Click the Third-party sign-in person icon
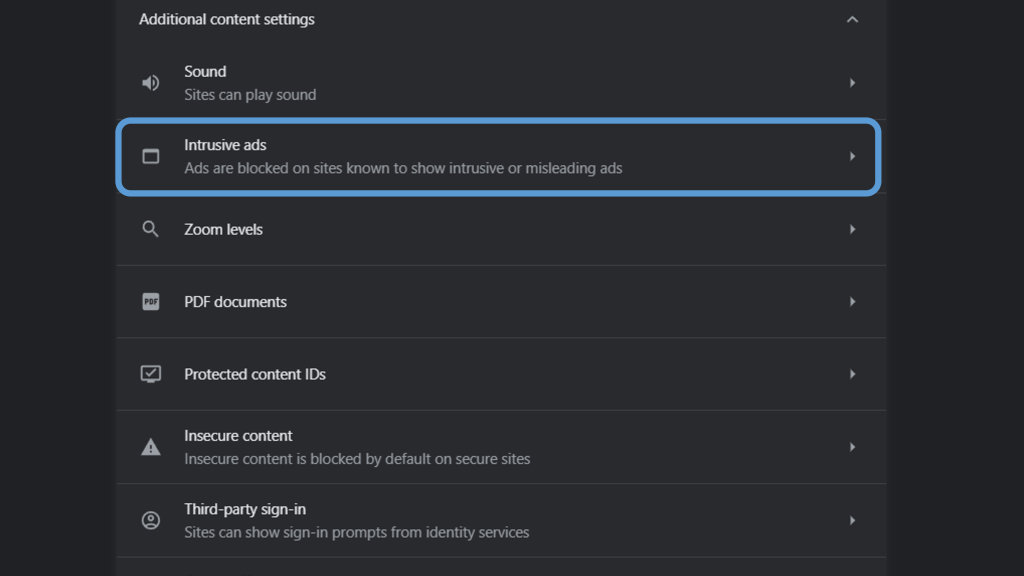This screenshot has width=1024, height=576. [151, 520]
